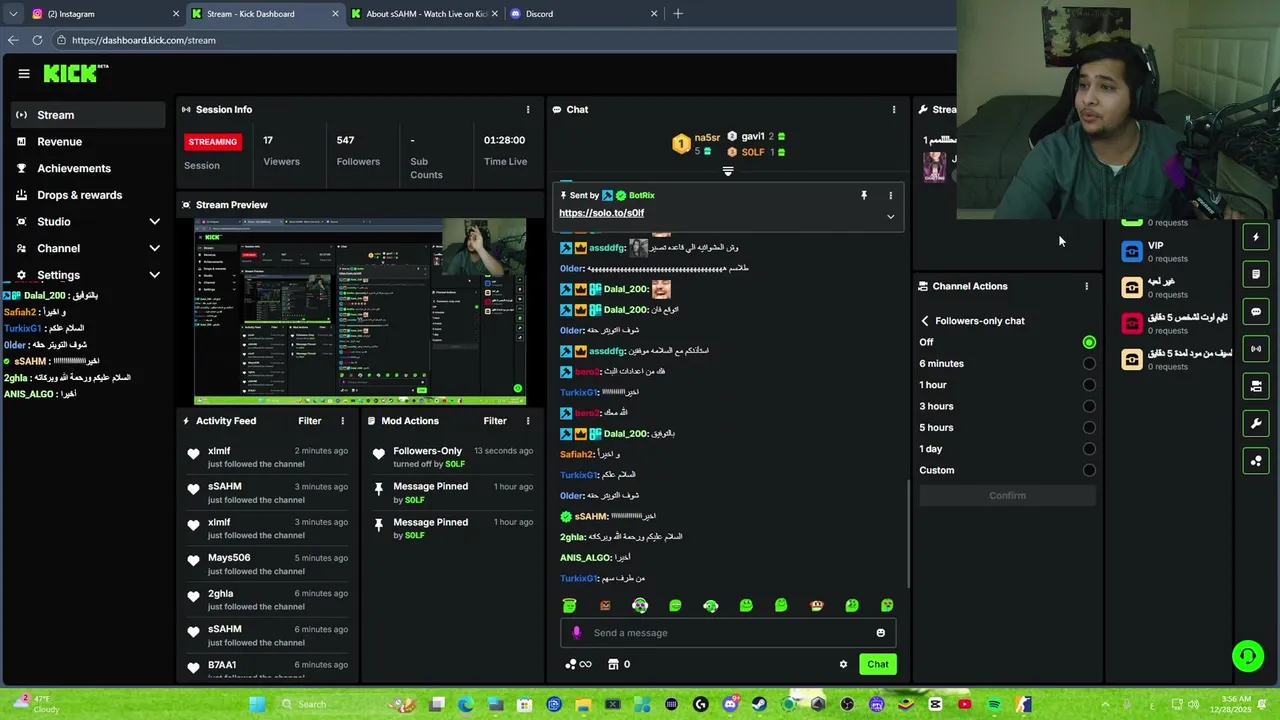Image resolution: width=1280 pixels, height=720 pixels.
Task: Click the browser back arrow
Action: 13,40
